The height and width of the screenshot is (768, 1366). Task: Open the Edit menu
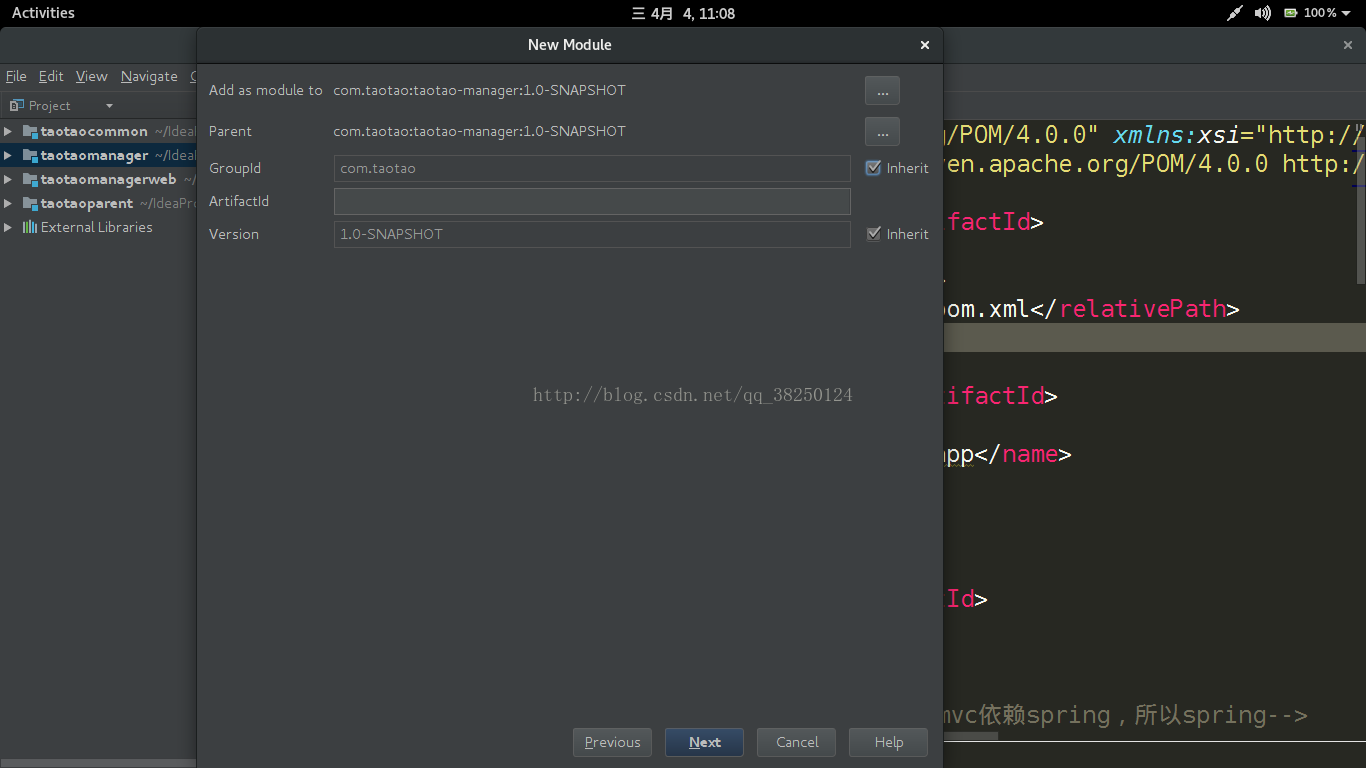[51, 76]
